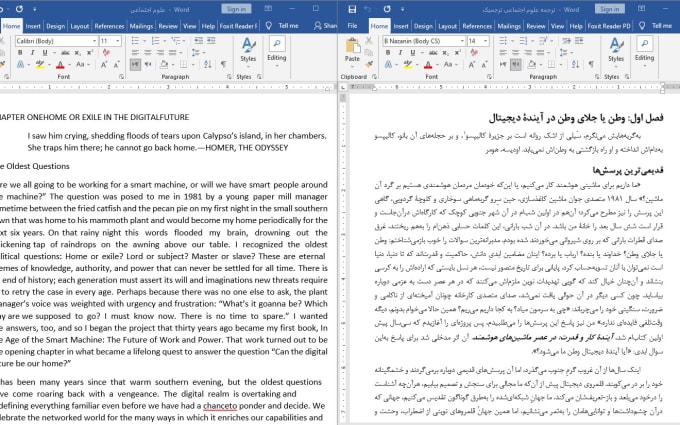Click Redo in the Persian window's quick access
Viewport: 680px width, 425px height.
387,9
